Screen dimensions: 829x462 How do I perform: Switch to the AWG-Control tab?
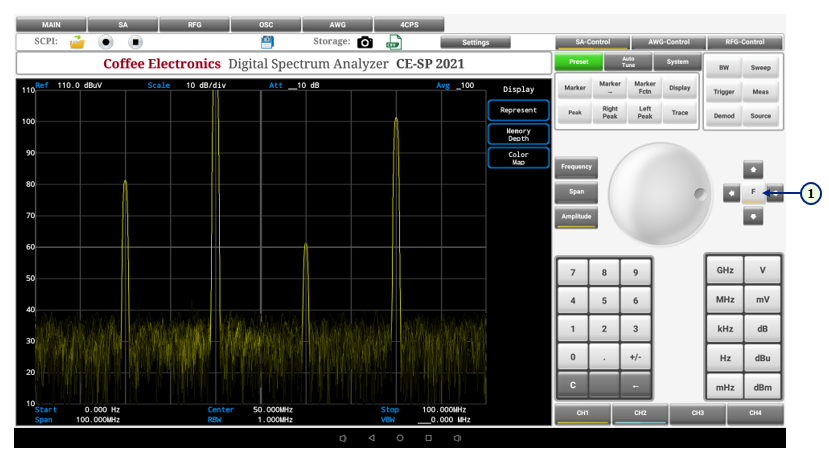click(669, 42)
